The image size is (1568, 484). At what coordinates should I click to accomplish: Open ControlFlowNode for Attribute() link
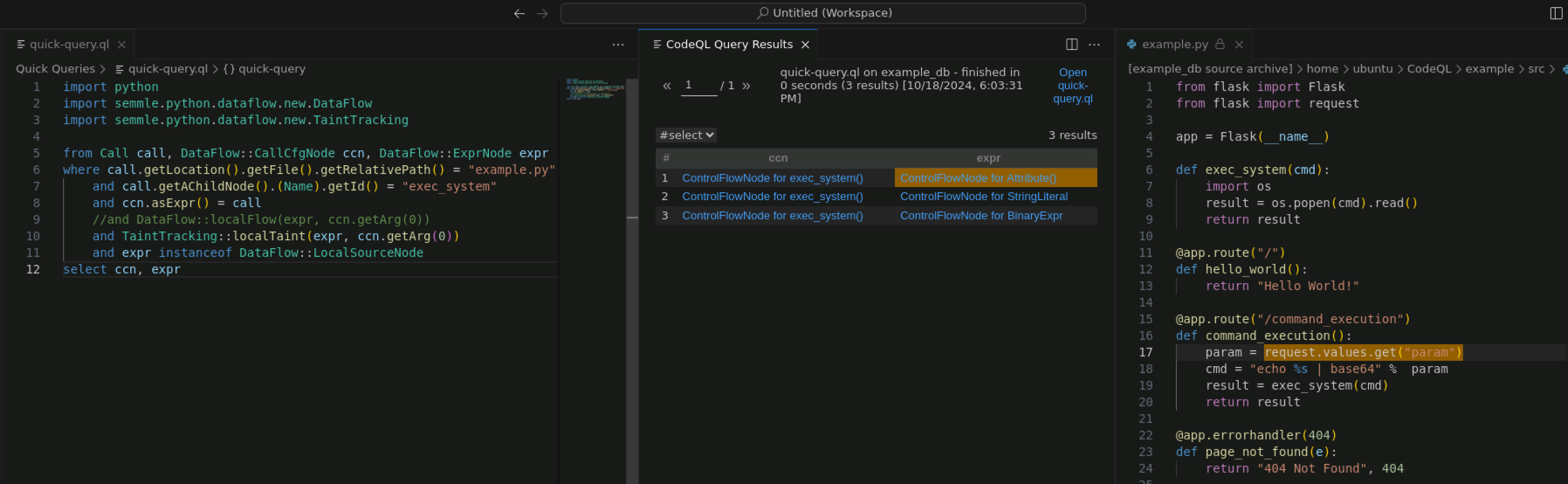click(978, 178)
